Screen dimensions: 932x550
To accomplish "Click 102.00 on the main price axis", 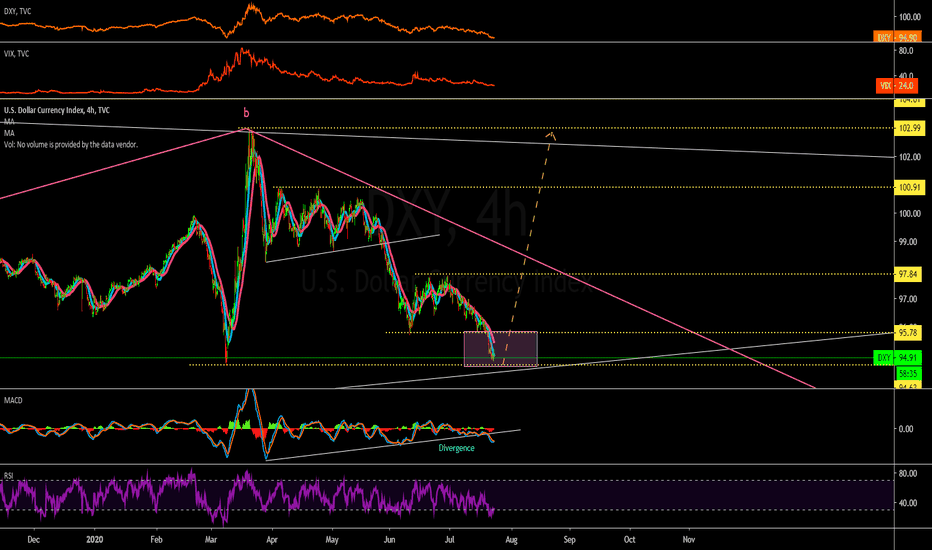I will coord(909,157).
